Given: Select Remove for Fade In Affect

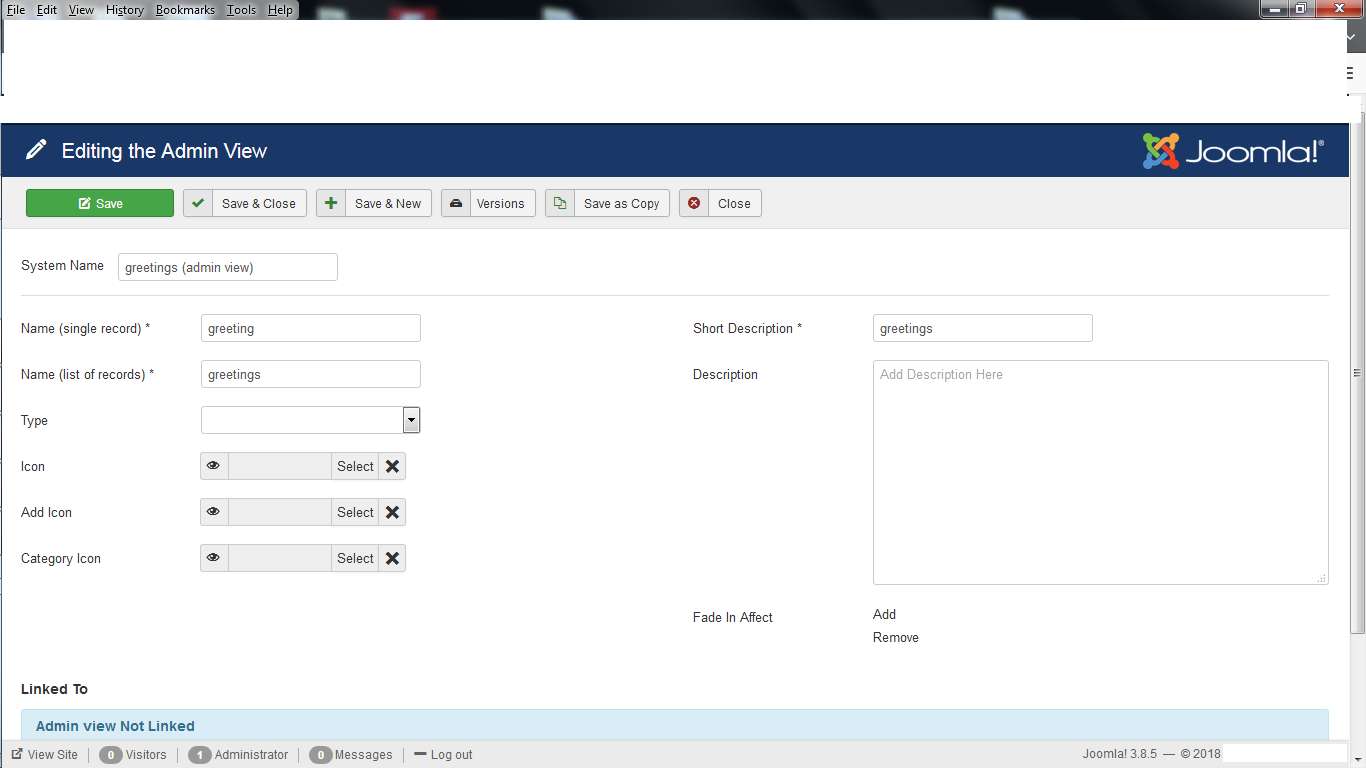Looking at the screenshot, I should point(896,637).
